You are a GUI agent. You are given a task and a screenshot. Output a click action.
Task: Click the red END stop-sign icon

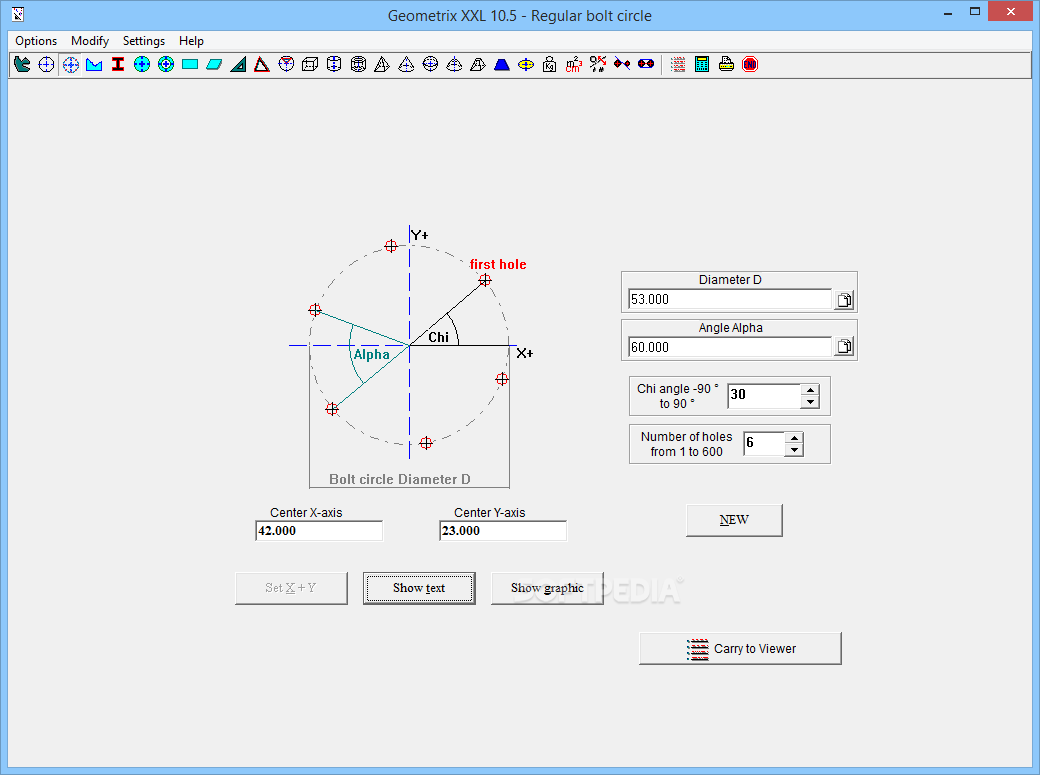coord(750,64)
